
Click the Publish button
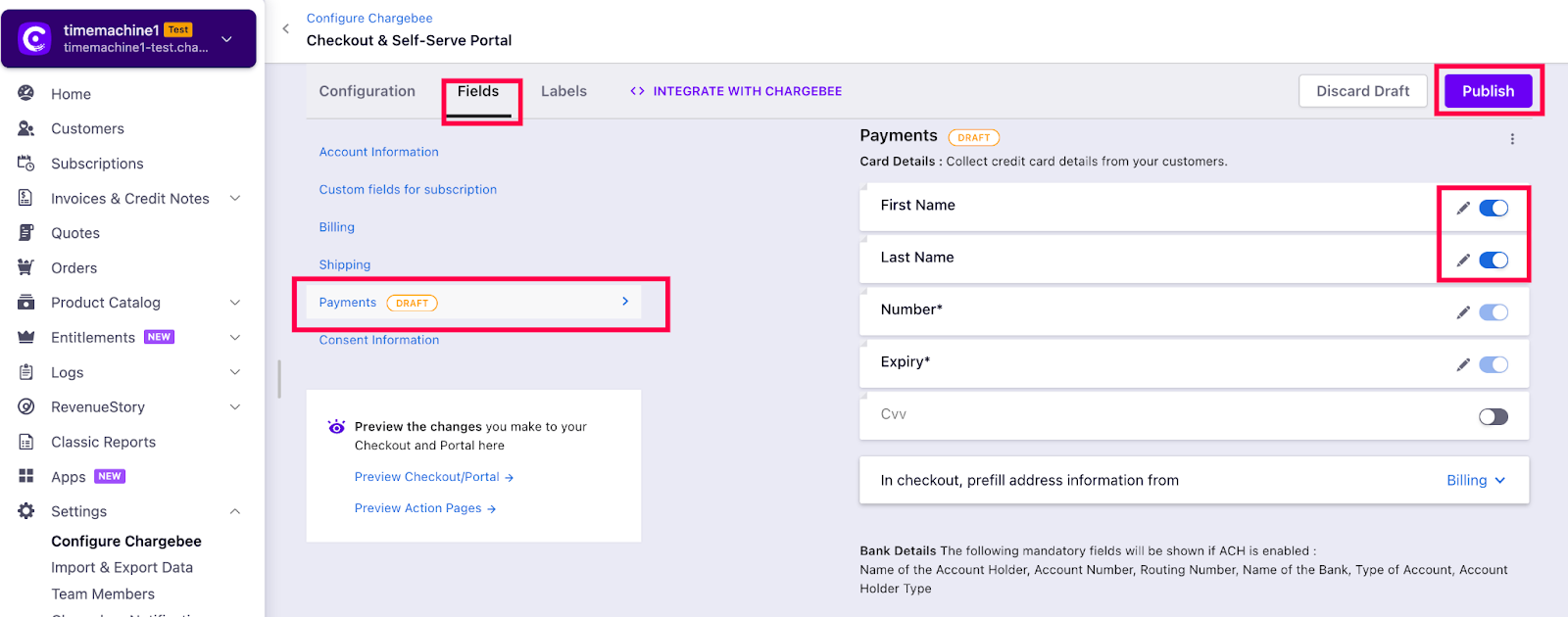1488,91
